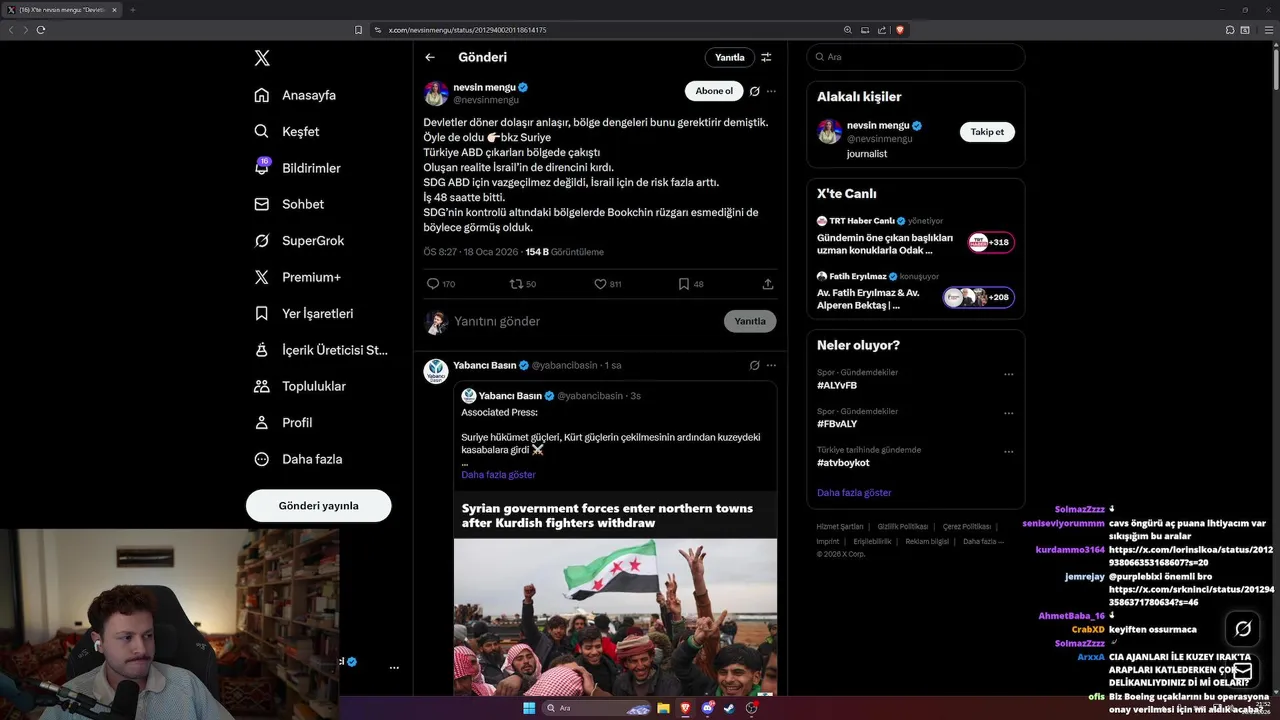Open Gizlilik Politikası footer link

coord(904,526)
